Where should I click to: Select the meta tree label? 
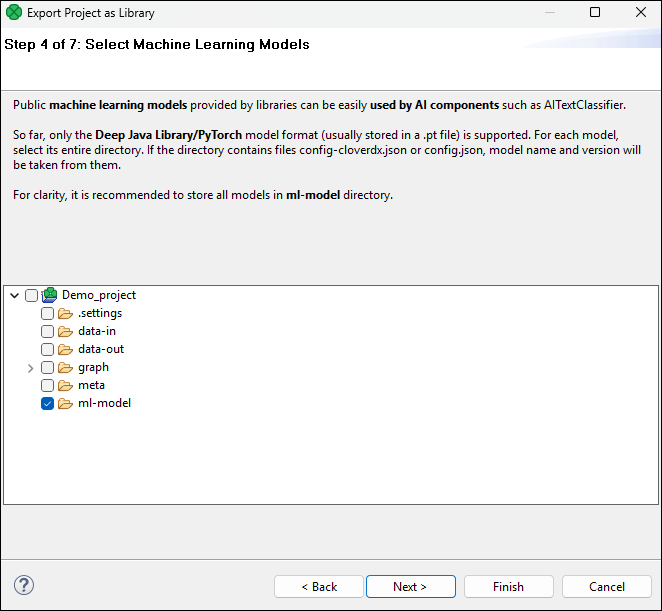coord(91,385)
